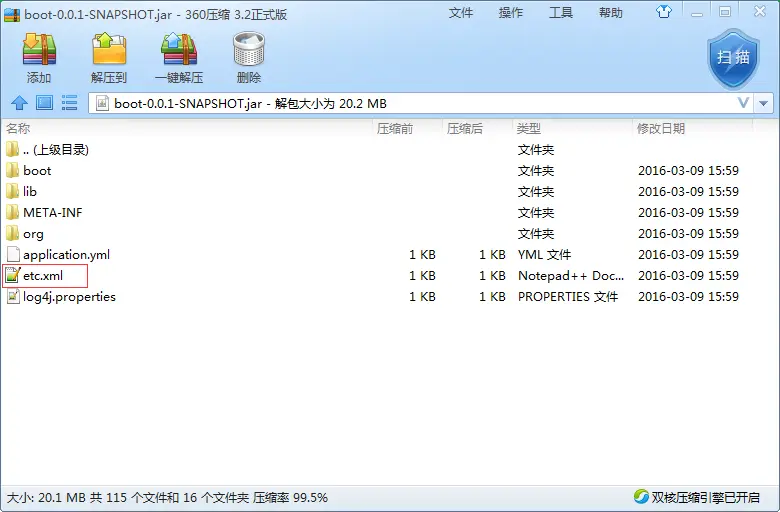The image size is (780, 512).
Task: Select the 'boot' folder name
Action: [x=37, y=171]
